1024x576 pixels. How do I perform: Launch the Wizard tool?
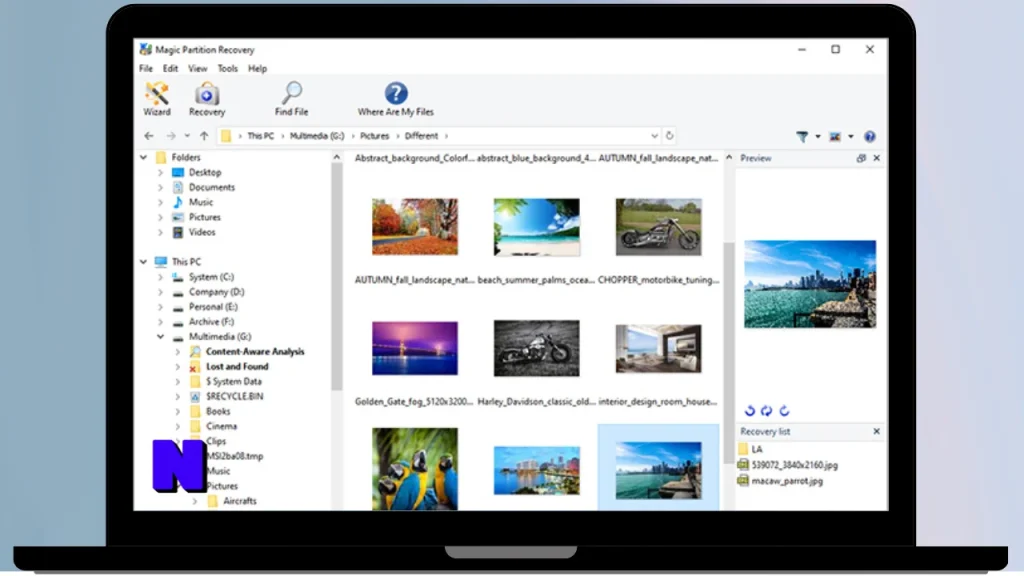click(x=157, y=99)
